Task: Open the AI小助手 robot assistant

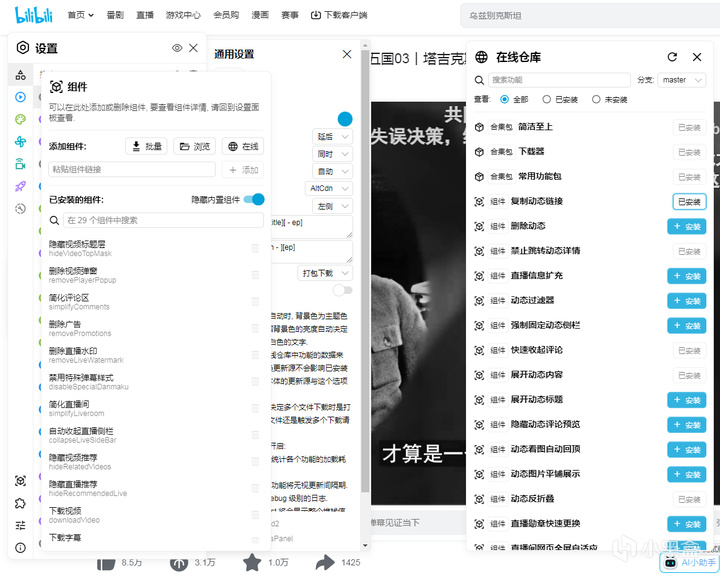Action: pos(689,562)
